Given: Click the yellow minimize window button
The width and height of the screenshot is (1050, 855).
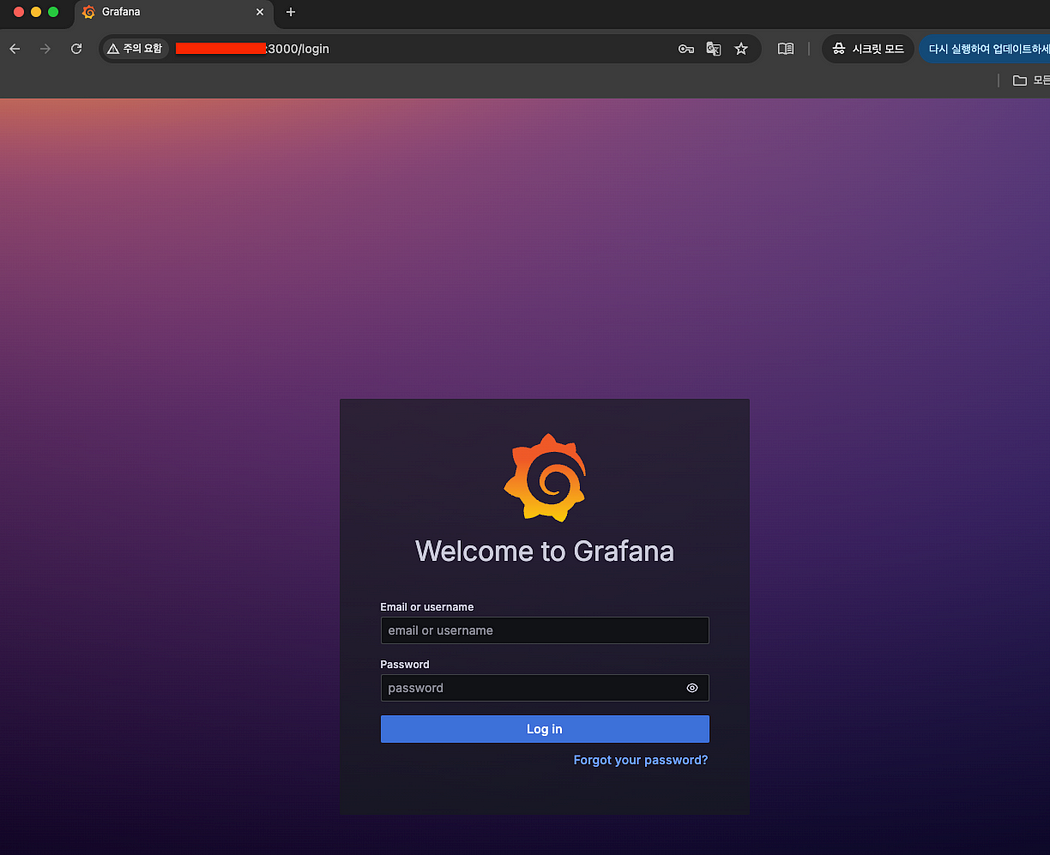Looking at the screenshot, I should (x=36, y=12).
